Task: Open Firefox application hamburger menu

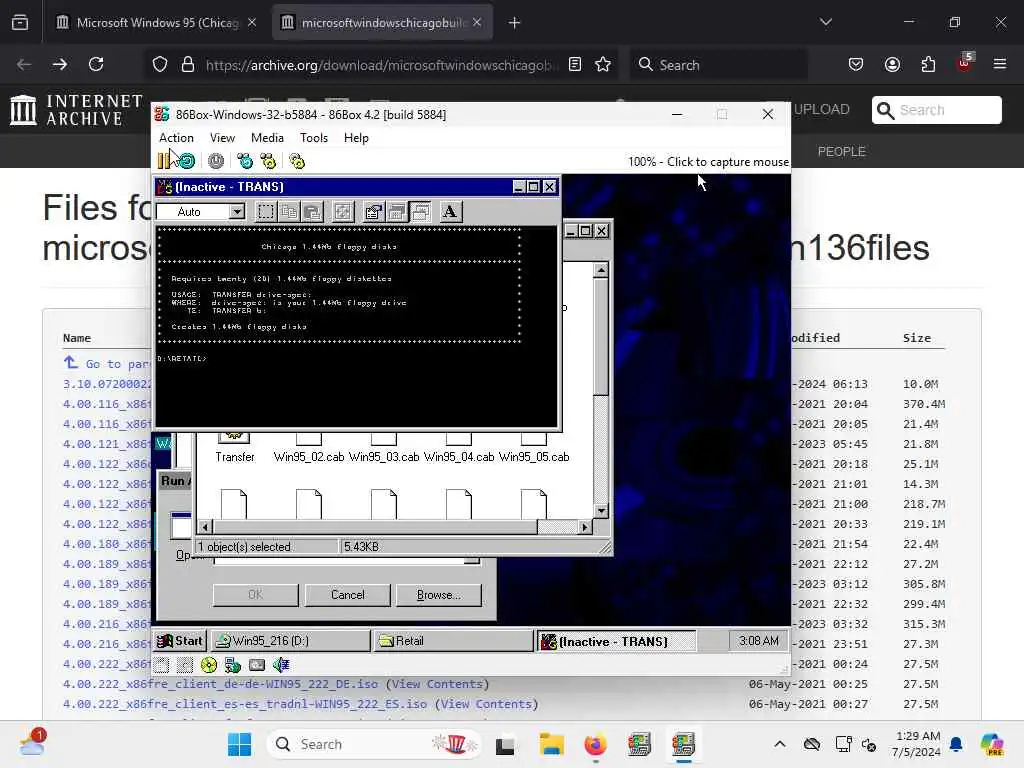Action: coord(999,65)
